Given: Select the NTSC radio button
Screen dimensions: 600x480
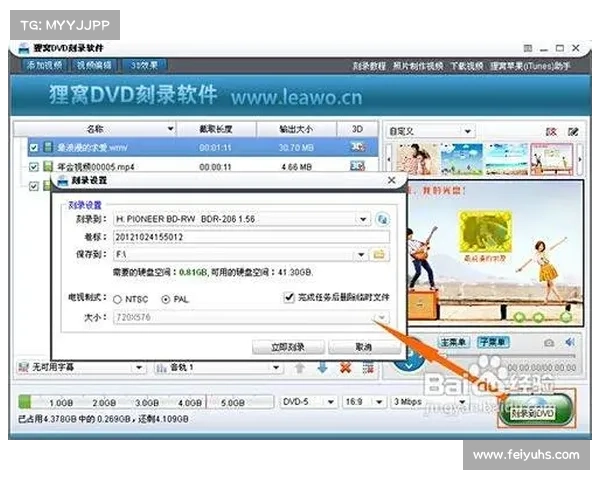Looking at the screenshot, I should tap(117, 299).
